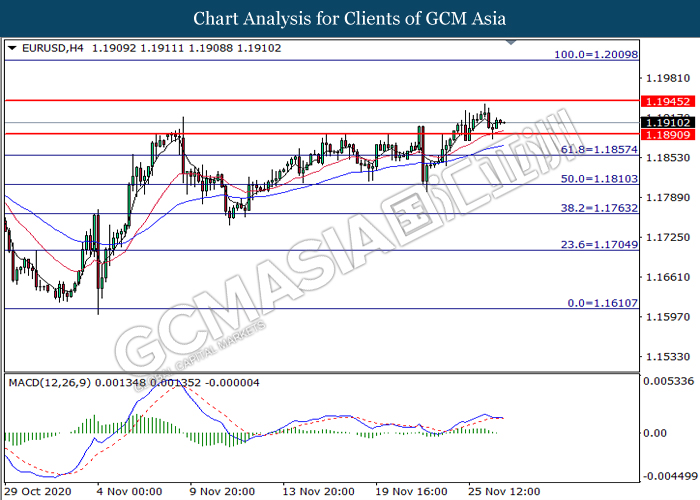
Task: Click the 0.005336 MACD scale value
Action: [x=669, y=381]
